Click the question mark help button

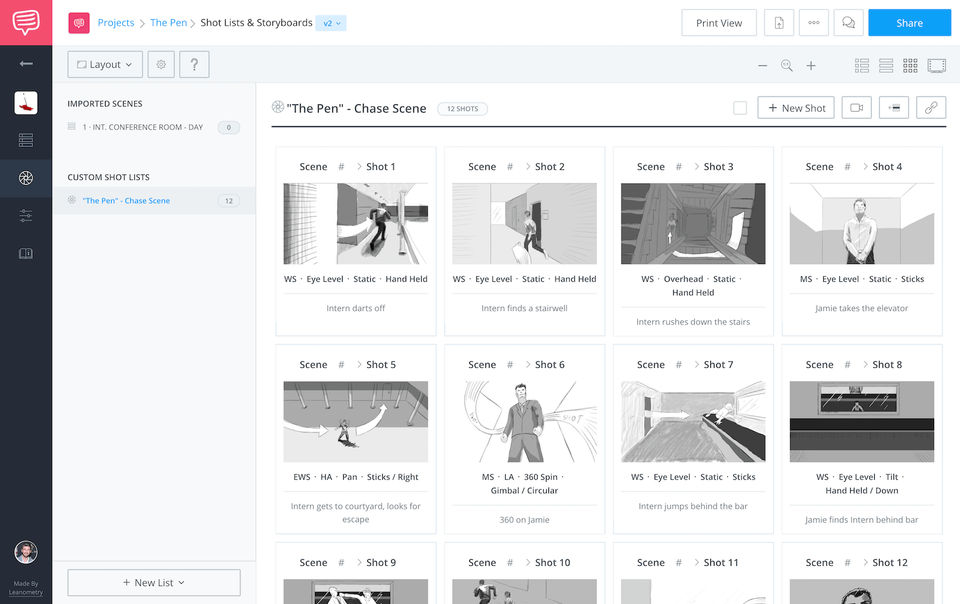coord(194,64)
